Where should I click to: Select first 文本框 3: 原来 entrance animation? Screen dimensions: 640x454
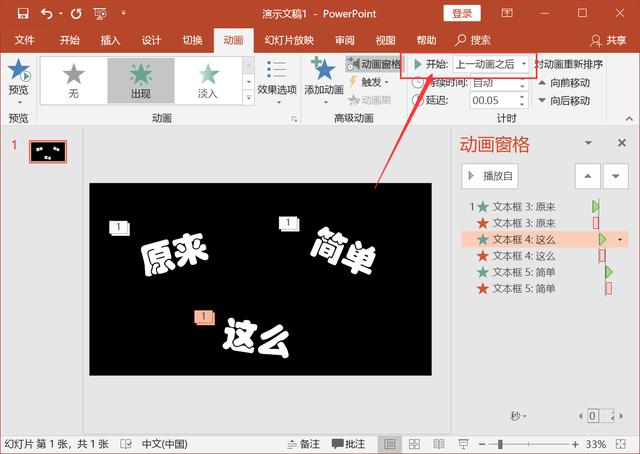545,207
